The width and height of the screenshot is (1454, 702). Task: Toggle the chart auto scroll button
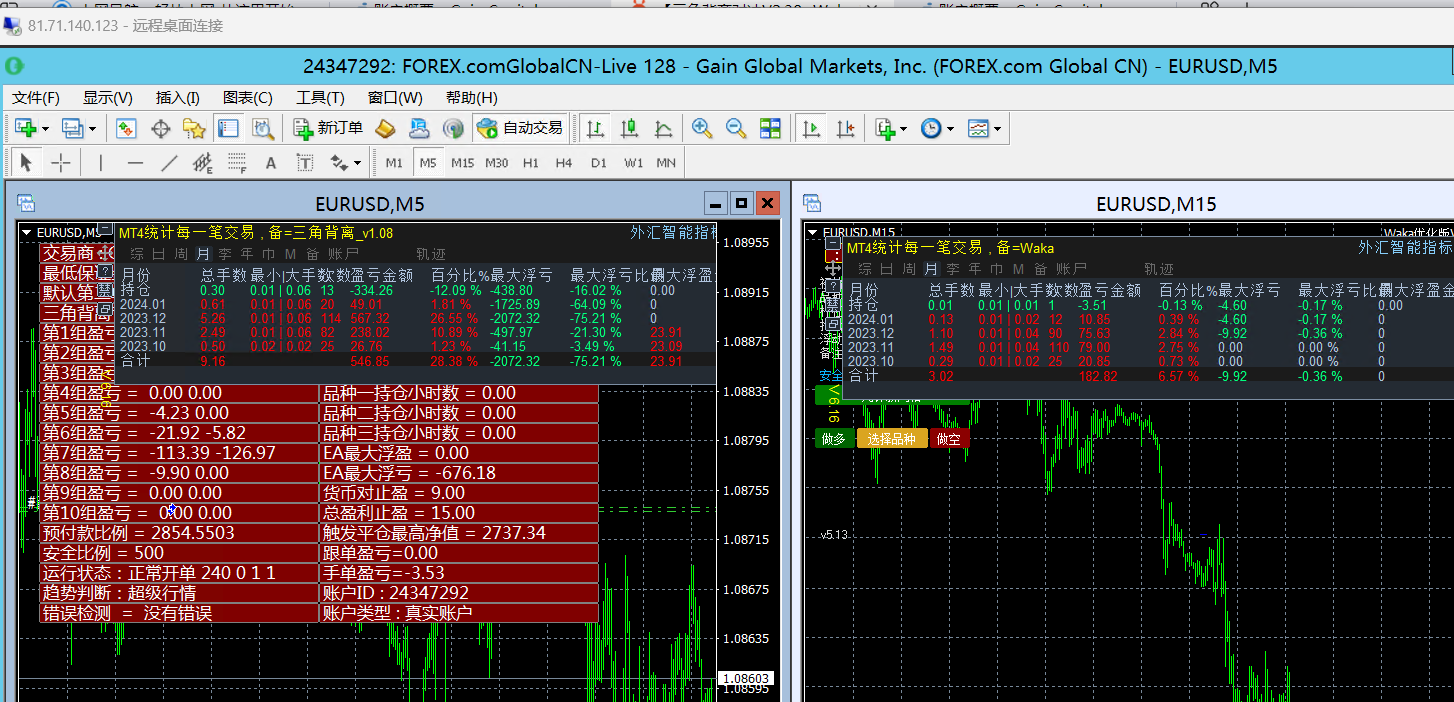[x=812, y=128]
